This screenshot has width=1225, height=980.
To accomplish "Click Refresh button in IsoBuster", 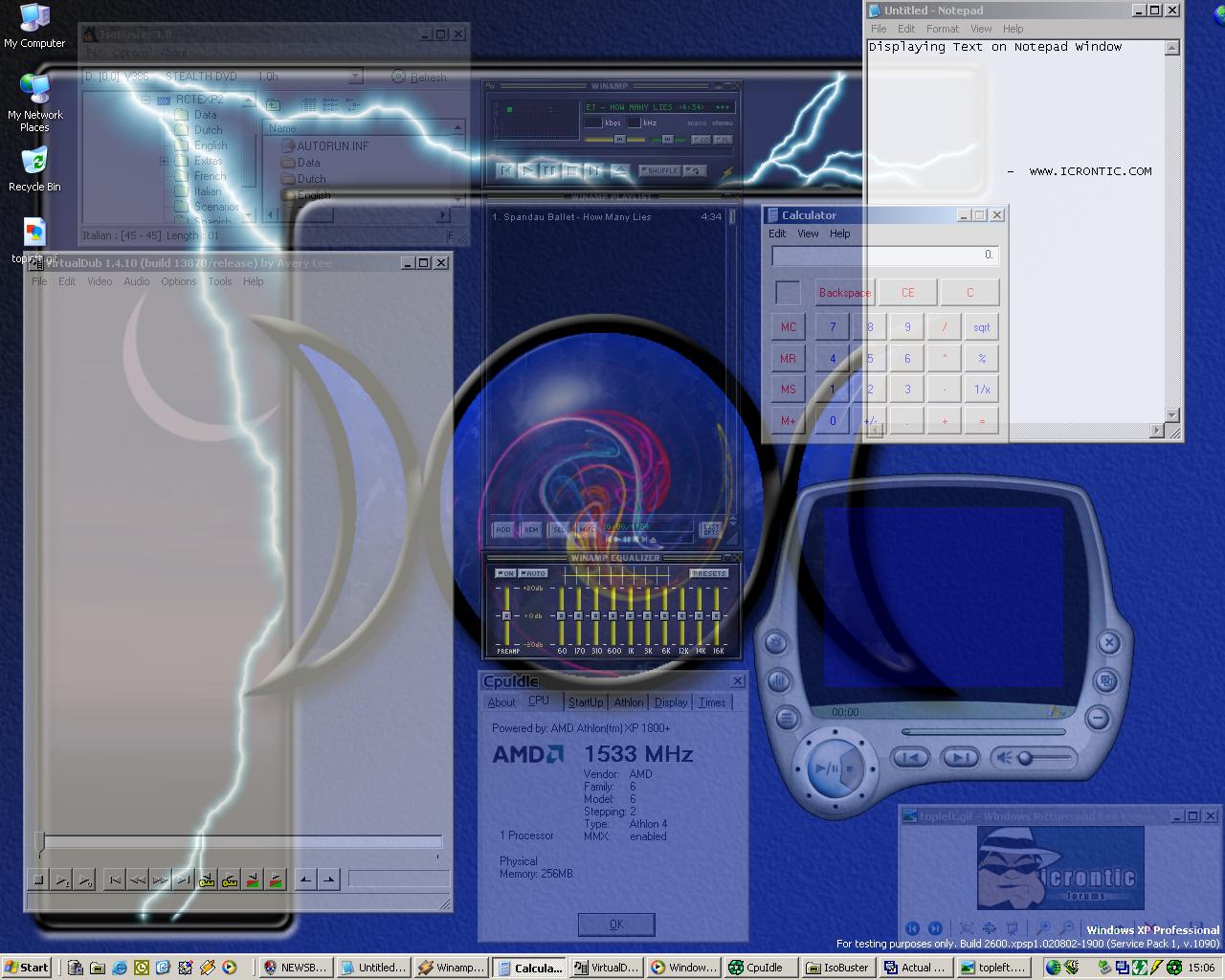I will click(x=419, y=77).
